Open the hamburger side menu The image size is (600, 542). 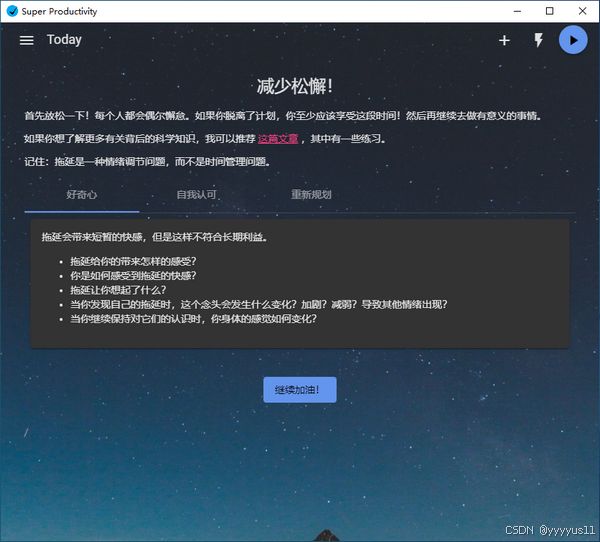click(x=26, y=40)
